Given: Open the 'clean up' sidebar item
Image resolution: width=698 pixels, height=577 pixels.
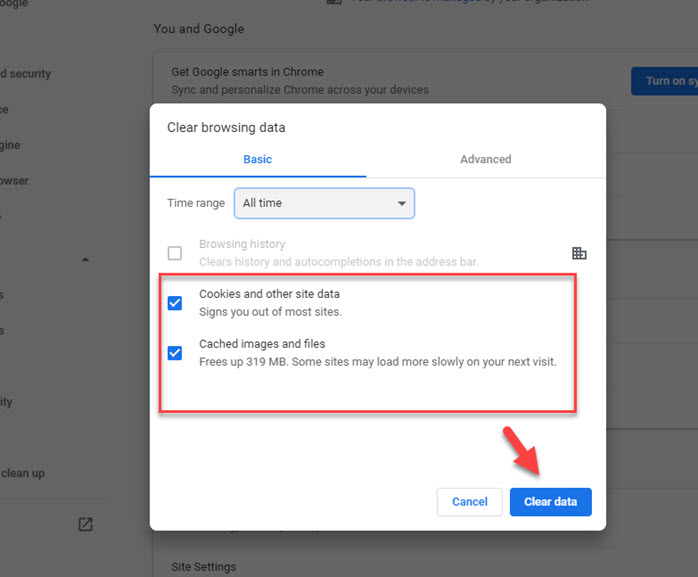Looking at the screenshot, I should pyautogui.click(x=22, y=473).
